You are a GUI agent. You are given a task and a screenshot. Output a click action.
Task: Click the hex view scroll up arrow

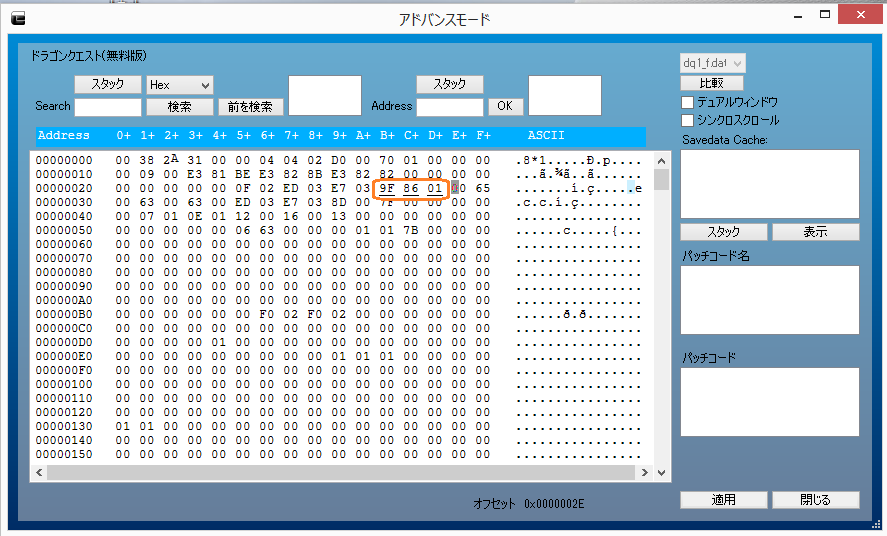[x=661, y=160]
